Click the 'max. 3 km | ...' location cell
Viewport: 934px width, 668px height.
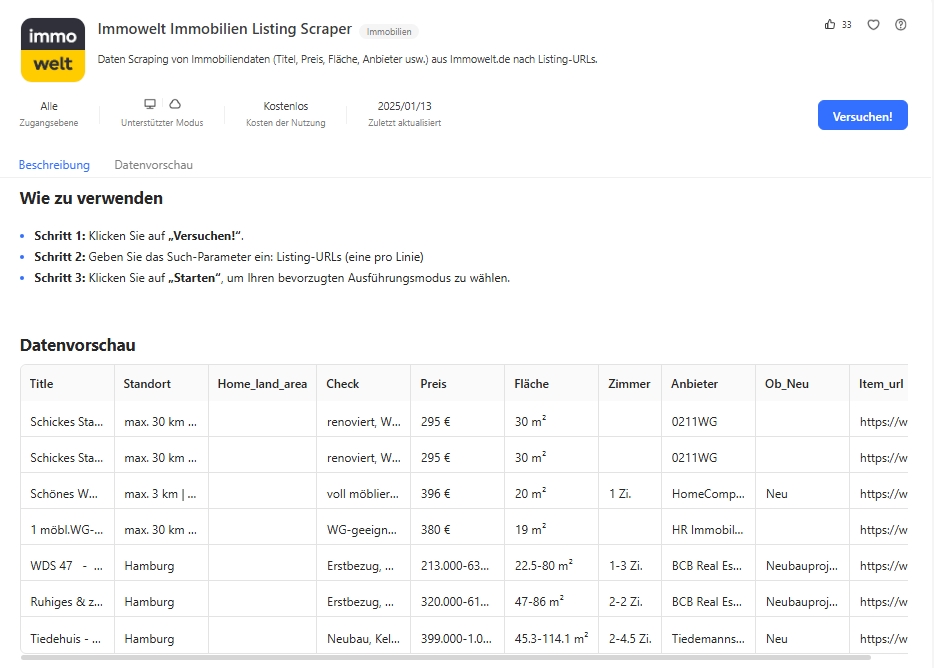point(161,493)
